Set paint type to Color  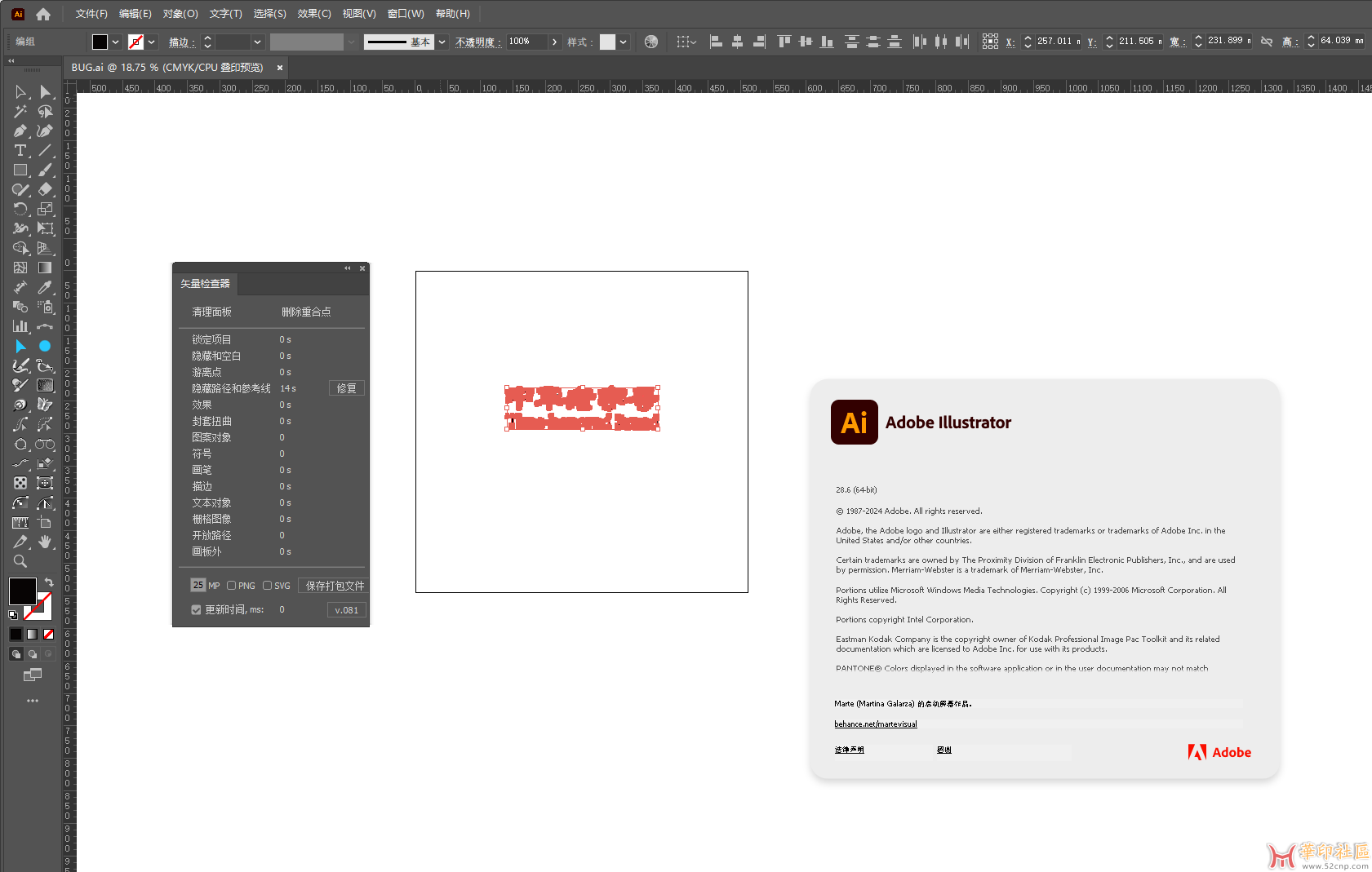(16, 635)
